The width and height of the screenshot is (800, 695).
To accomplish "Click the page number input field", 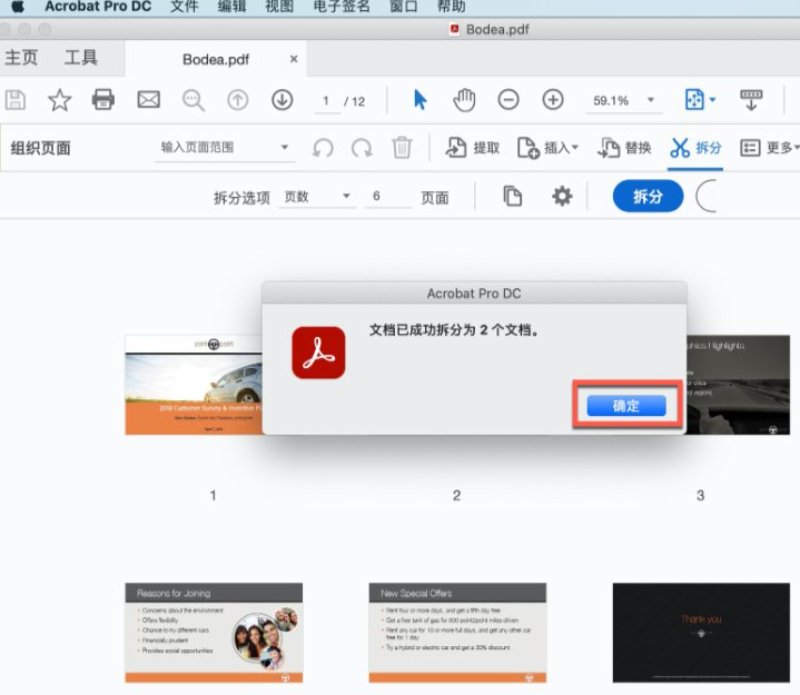I will pyautogui.click(x=329, y=100).
